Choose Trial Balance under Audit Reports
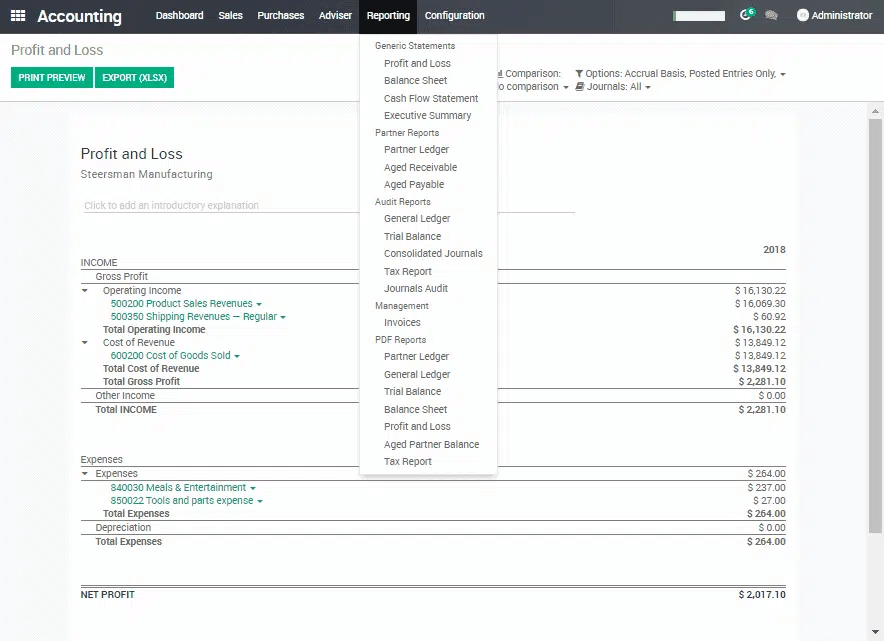 [412, 237]
